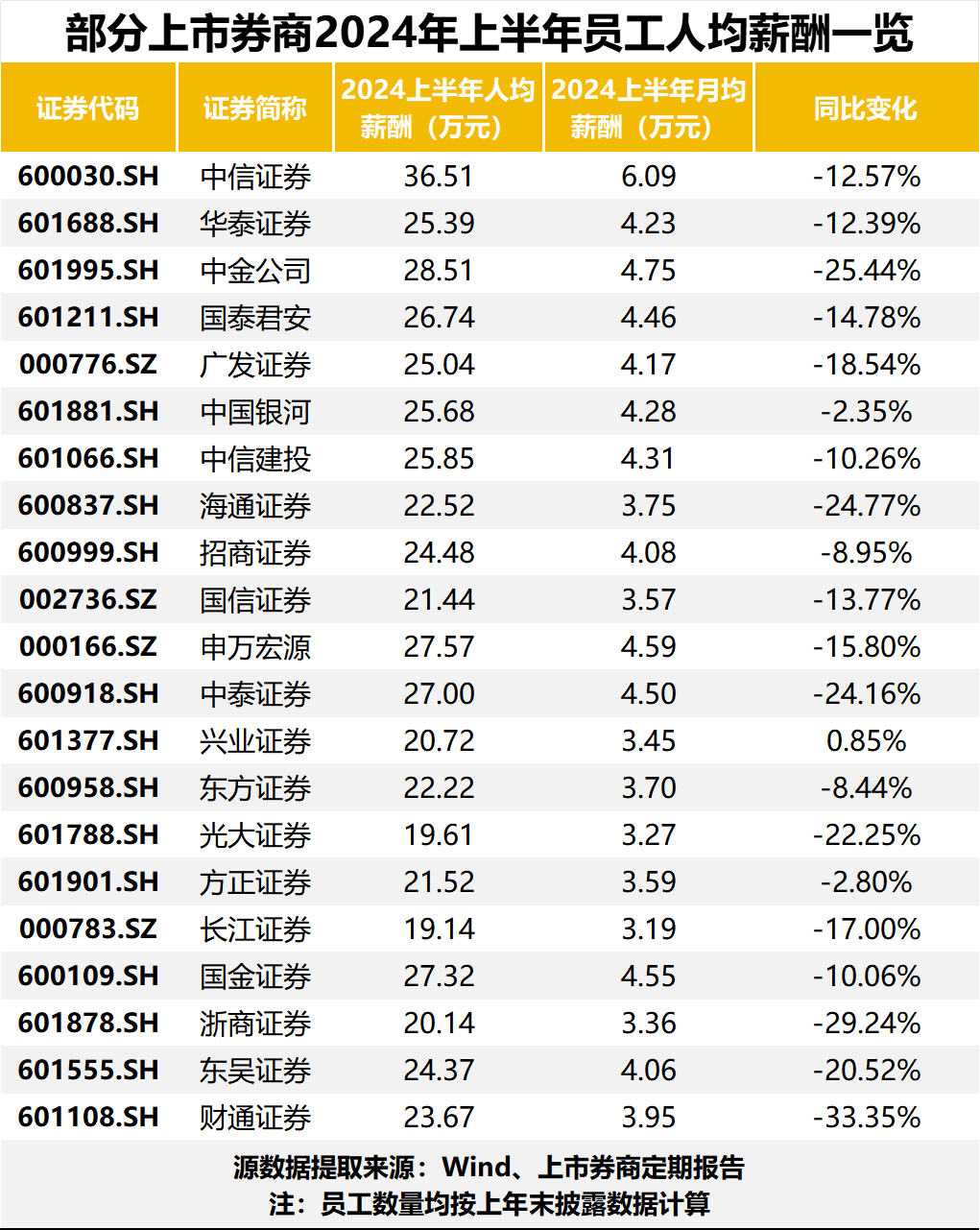The width and height of the screenshot is (980, 1230).
Task: Click 兴业证券's 0.85% change value
Action: 866,741
